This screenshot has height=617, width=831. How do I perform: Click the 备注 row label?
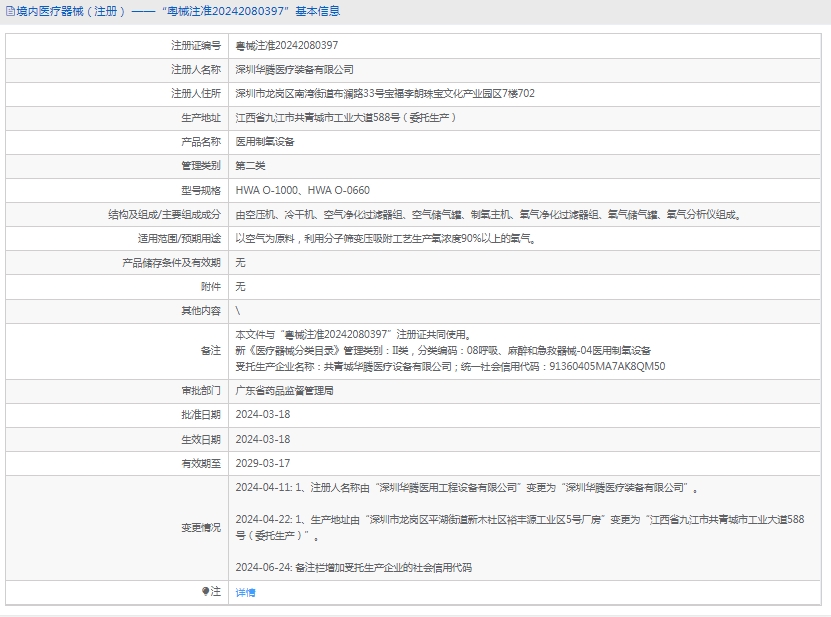click(x=210, y=351)
